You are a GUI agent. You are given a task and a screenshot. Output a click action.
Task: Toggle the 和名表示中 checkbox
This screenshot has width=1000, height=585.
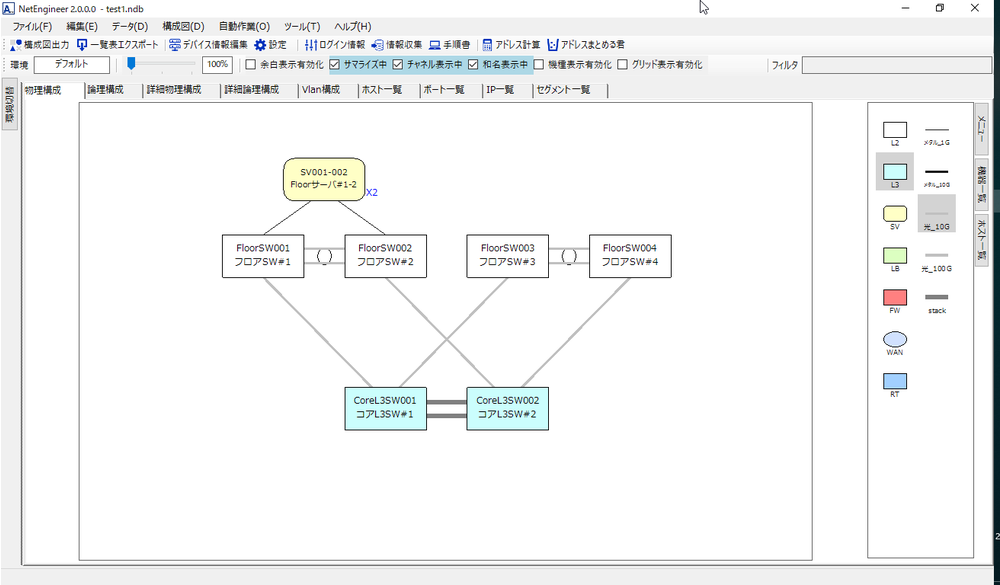473,65
